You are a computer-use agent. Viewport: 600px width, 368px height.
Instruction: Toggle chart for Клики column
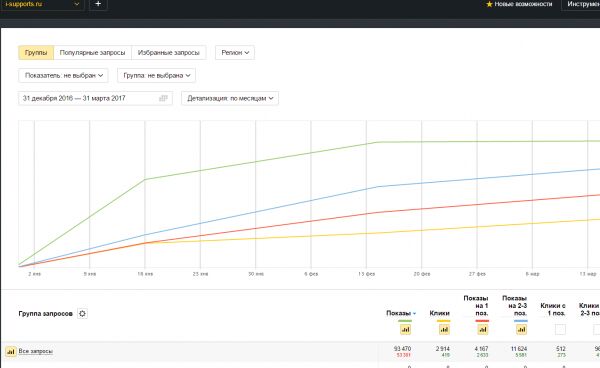(444, 329)
